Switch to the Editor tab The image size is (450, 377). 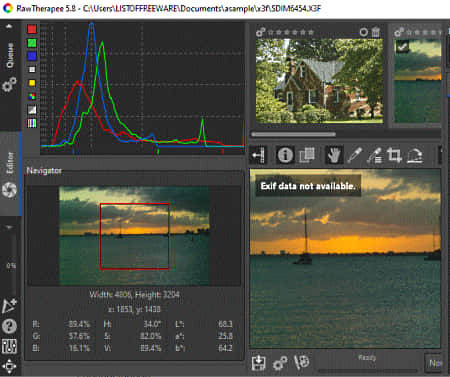10,163
